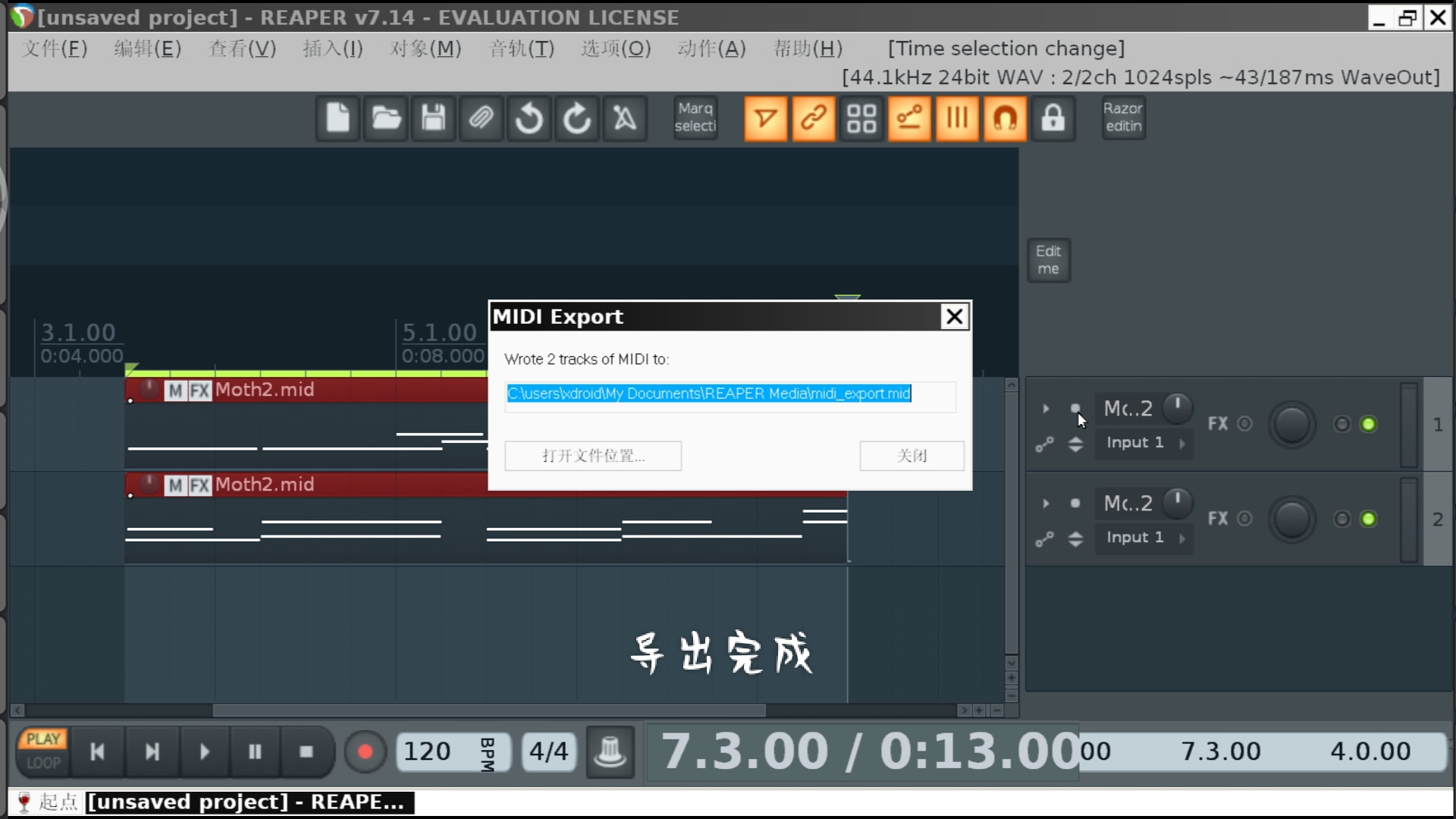Toggle item grouping chain-link icon
This screenshot has width=1456, height=819.
pos(814,118)
